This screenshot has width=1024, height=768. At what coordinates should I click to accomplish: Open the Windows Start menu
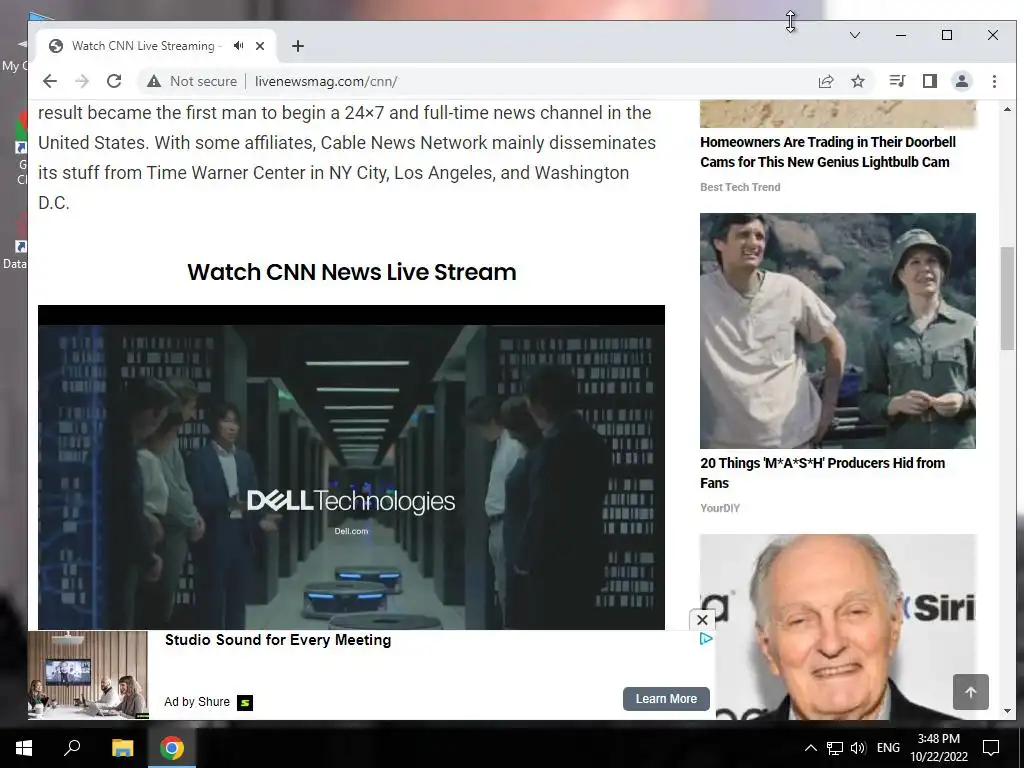(24, 748)
